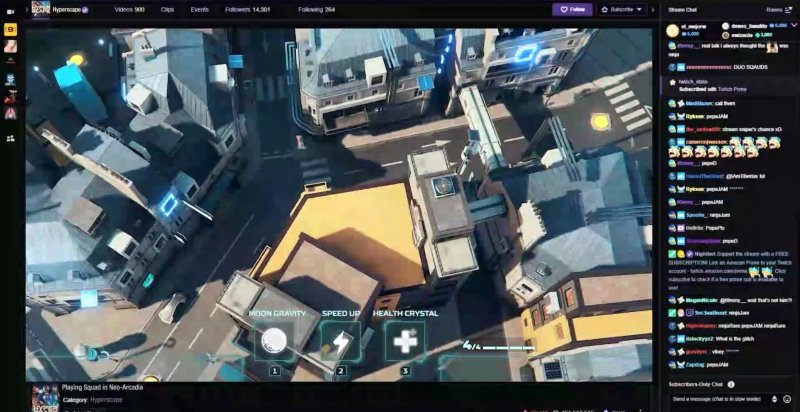Click username Ryksen in 'pepeJAM' message

click(694, 116)
